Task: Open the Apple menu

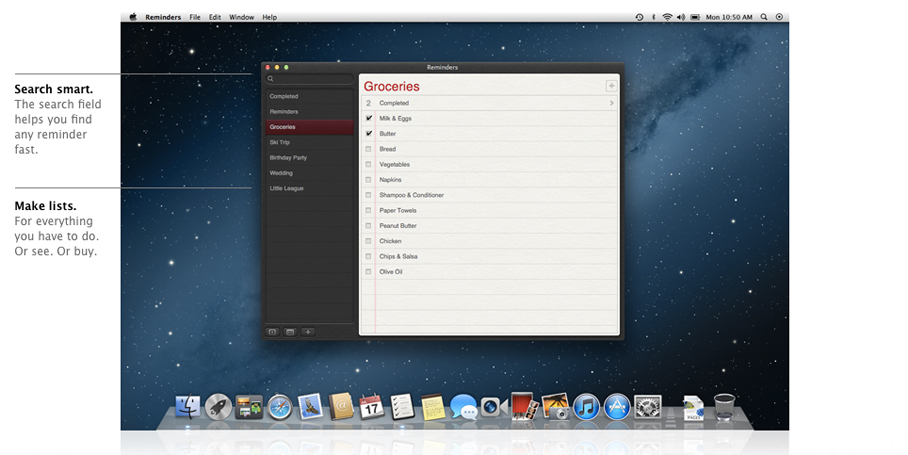Action: 133,17
